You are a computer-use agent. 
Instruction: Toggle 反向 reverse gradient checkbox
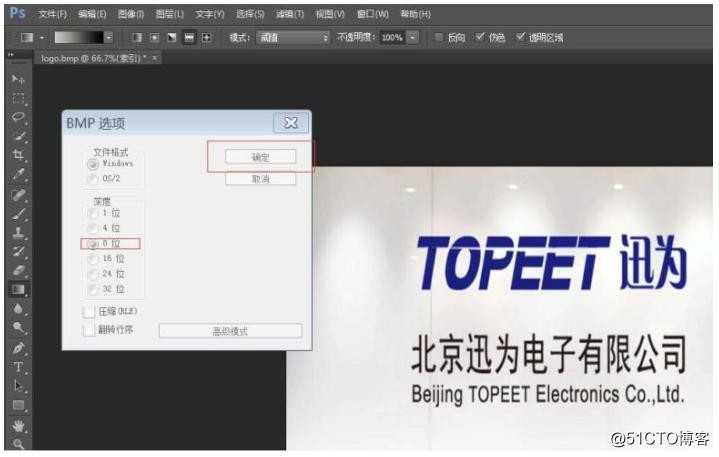point(438,37)
